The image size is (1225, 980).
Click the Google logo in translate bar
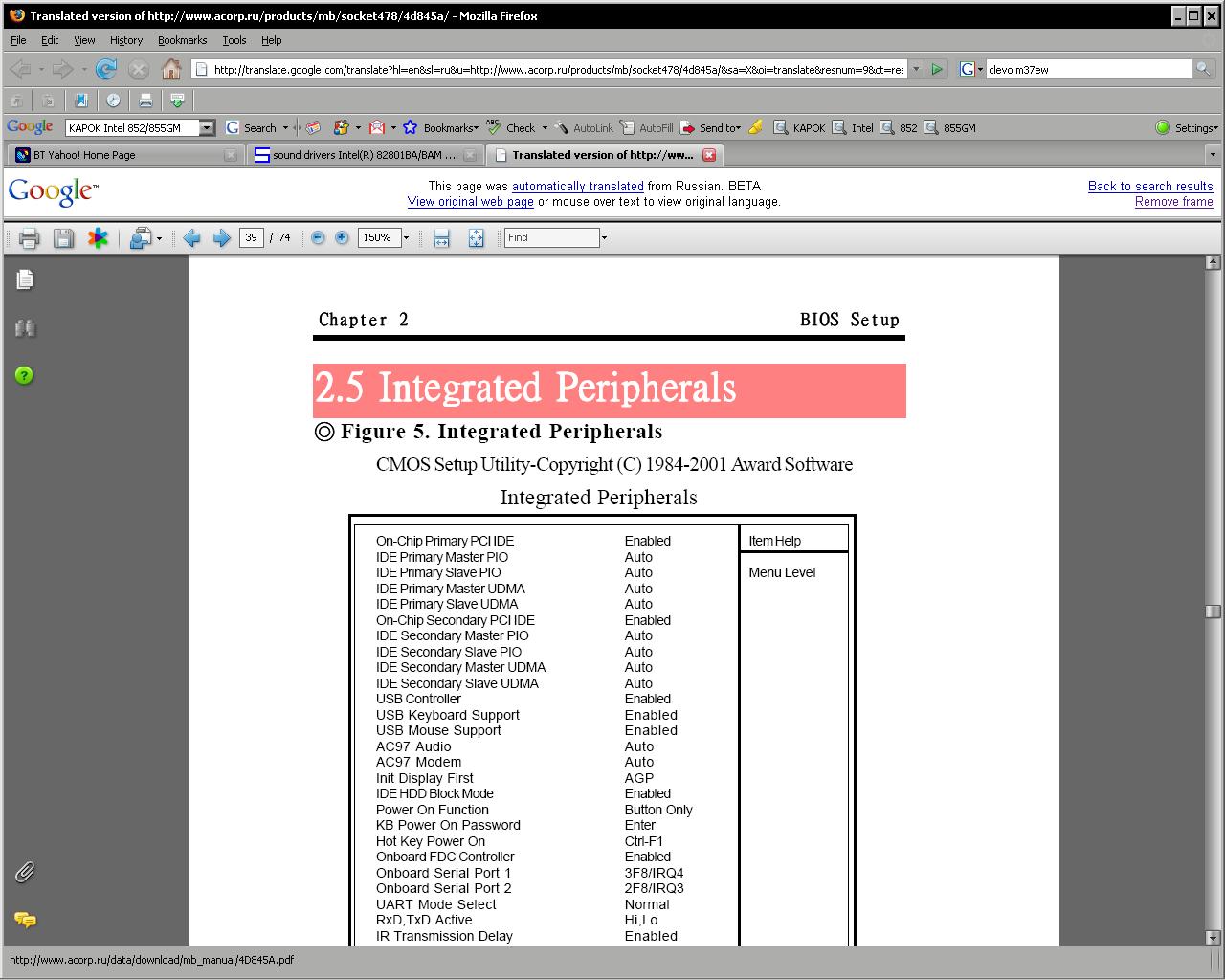pos(53,192)
